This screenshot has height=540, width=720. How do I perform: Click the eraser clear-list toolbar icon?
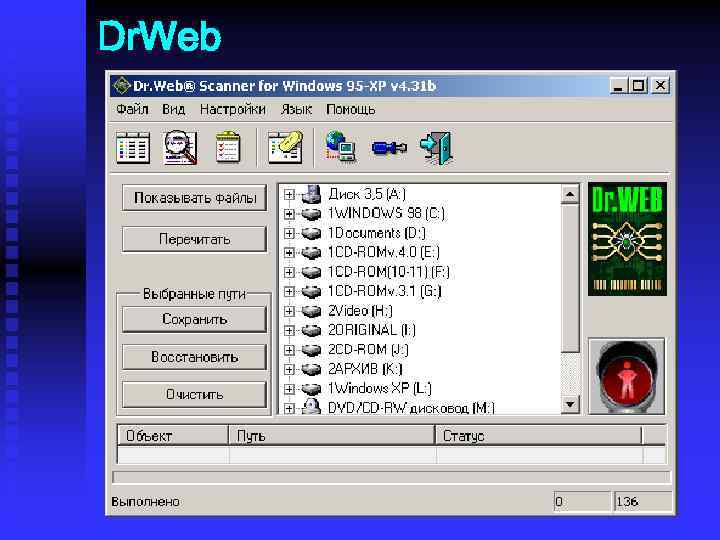(285, 147)
